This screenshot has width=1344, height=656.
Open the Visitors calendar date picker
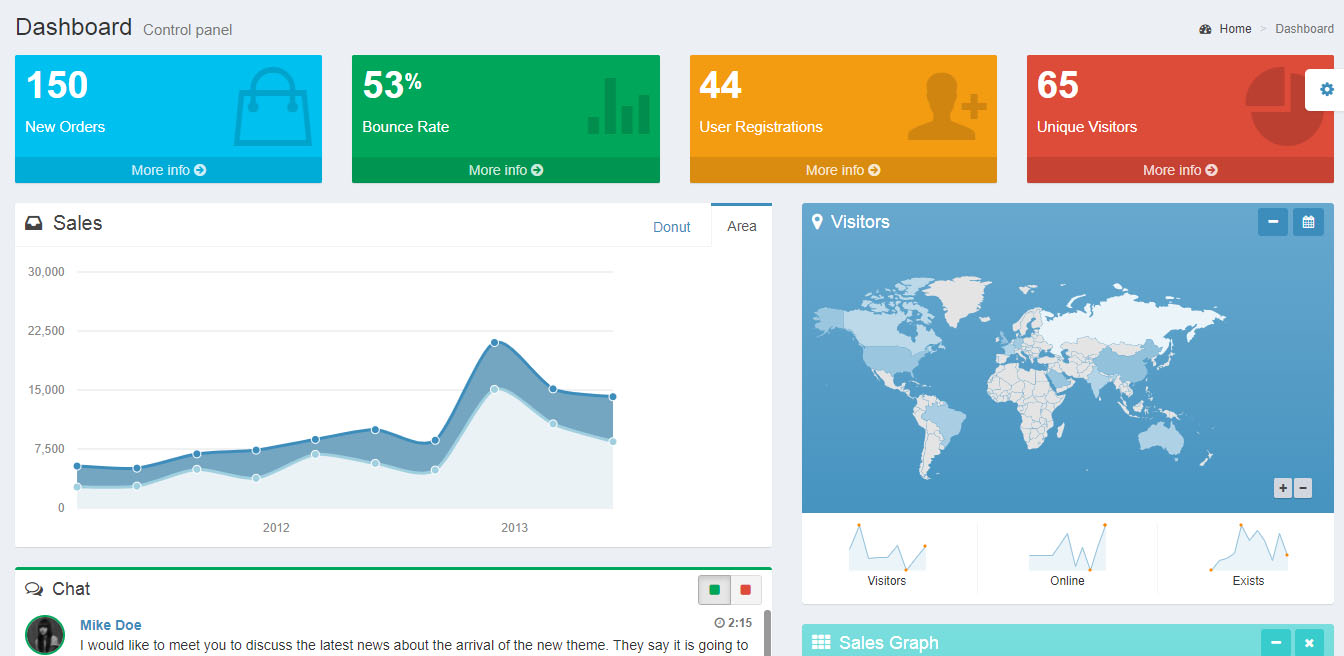point(1308,222)
